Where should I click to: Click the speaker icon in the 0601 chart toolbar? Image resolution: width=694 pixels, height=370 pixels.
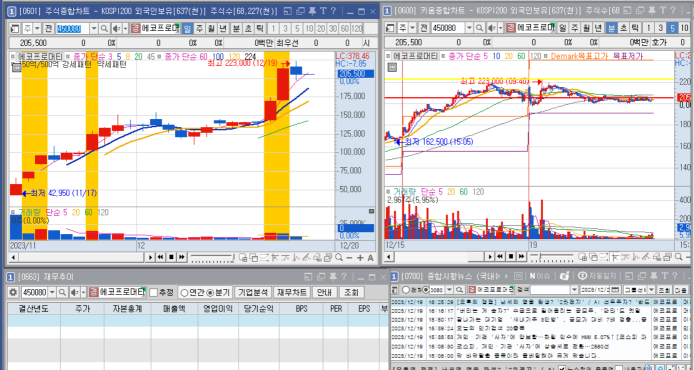116,29
